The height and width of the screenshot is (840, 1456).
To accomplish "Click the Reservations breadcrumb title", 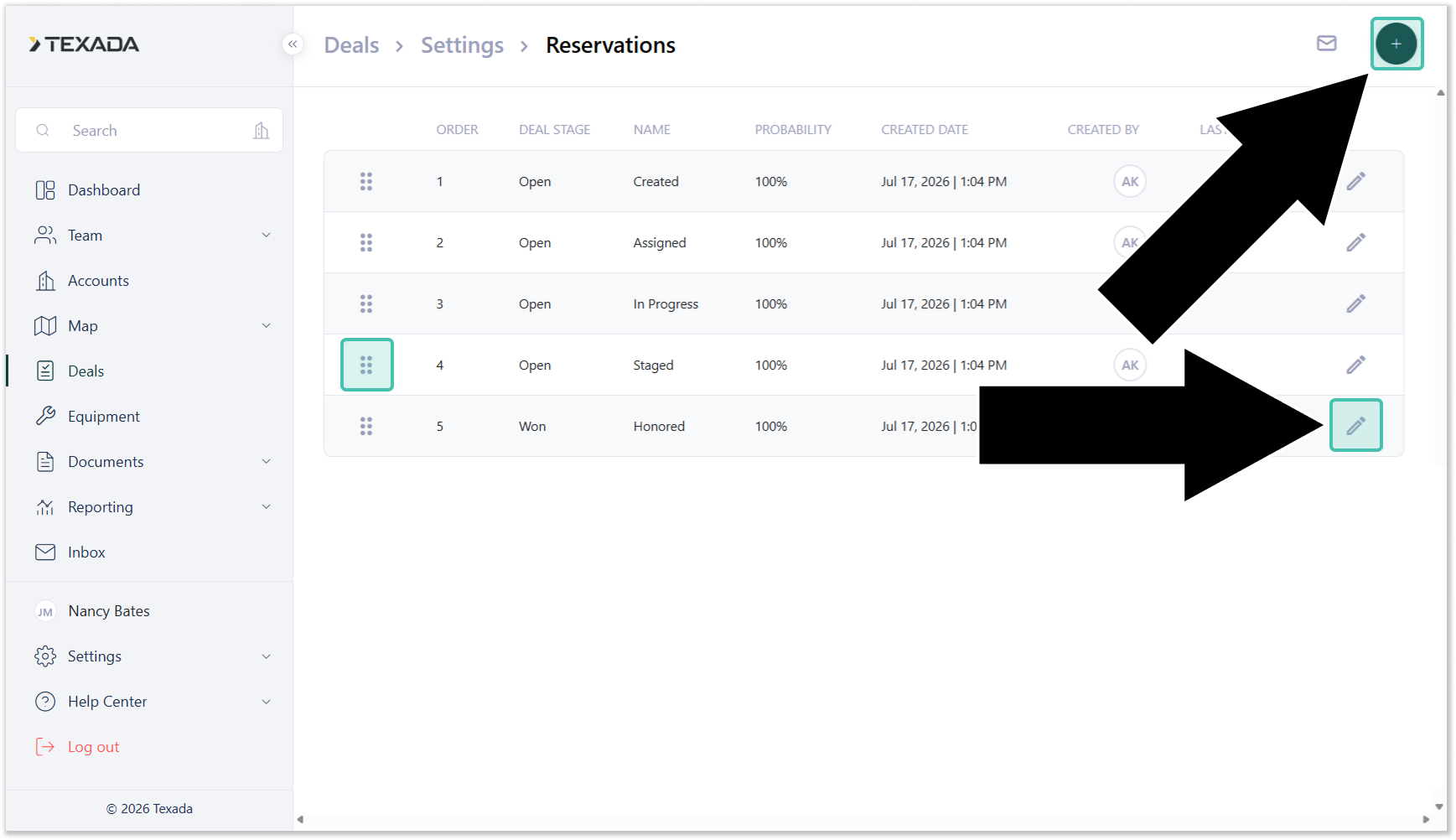I will coord(610,45).
